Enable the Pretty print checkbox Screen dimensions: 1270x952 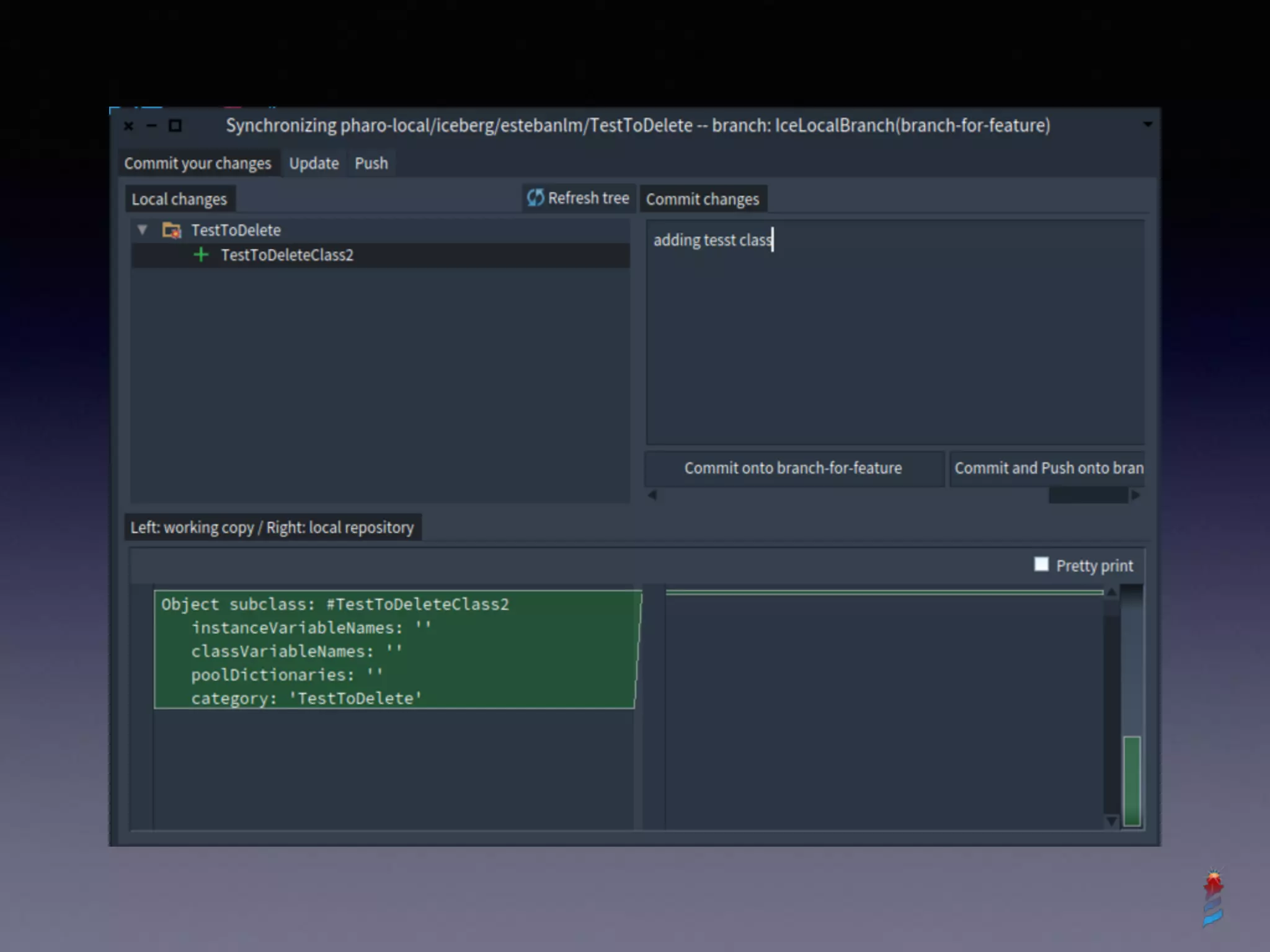(1041, 565)
